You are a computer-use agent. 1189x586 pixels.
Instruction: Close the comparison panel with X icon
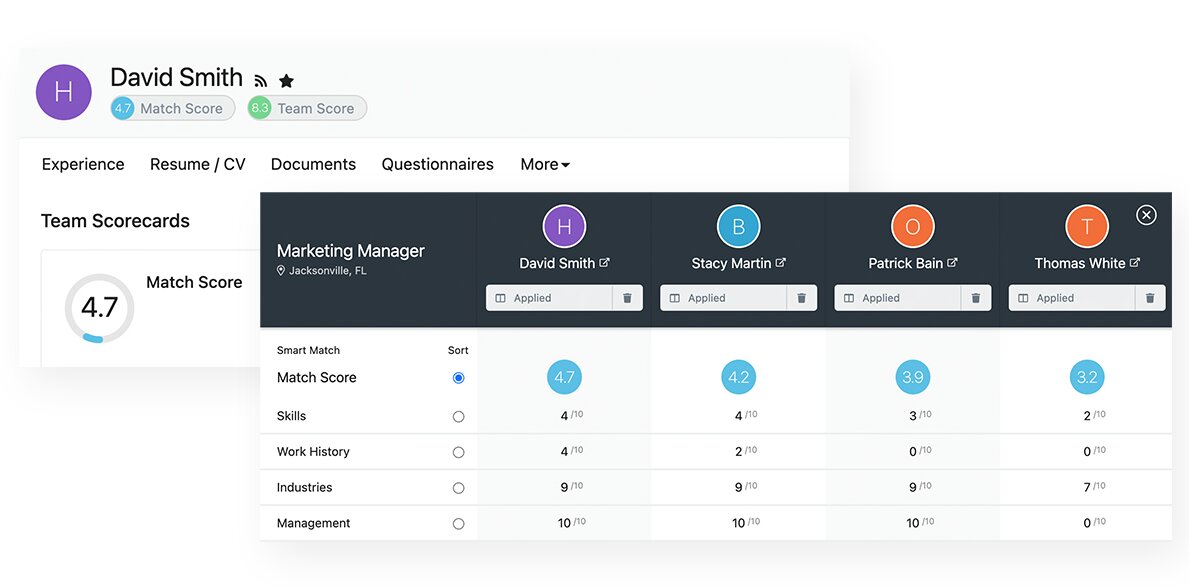[1146, 215]
